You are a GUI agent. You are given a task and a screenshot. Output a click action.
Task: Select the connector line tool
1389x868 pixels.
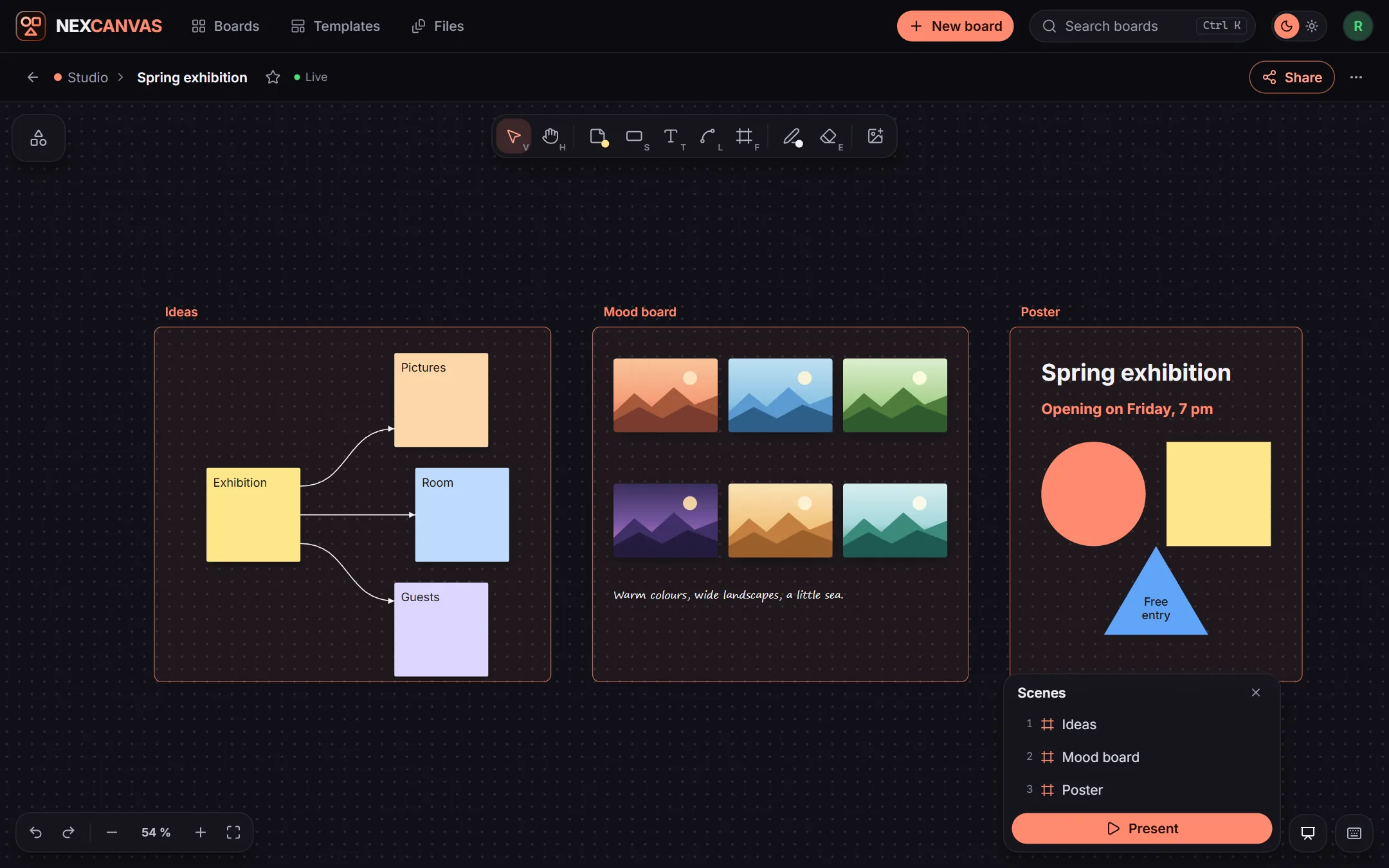[x=708, y=136]
